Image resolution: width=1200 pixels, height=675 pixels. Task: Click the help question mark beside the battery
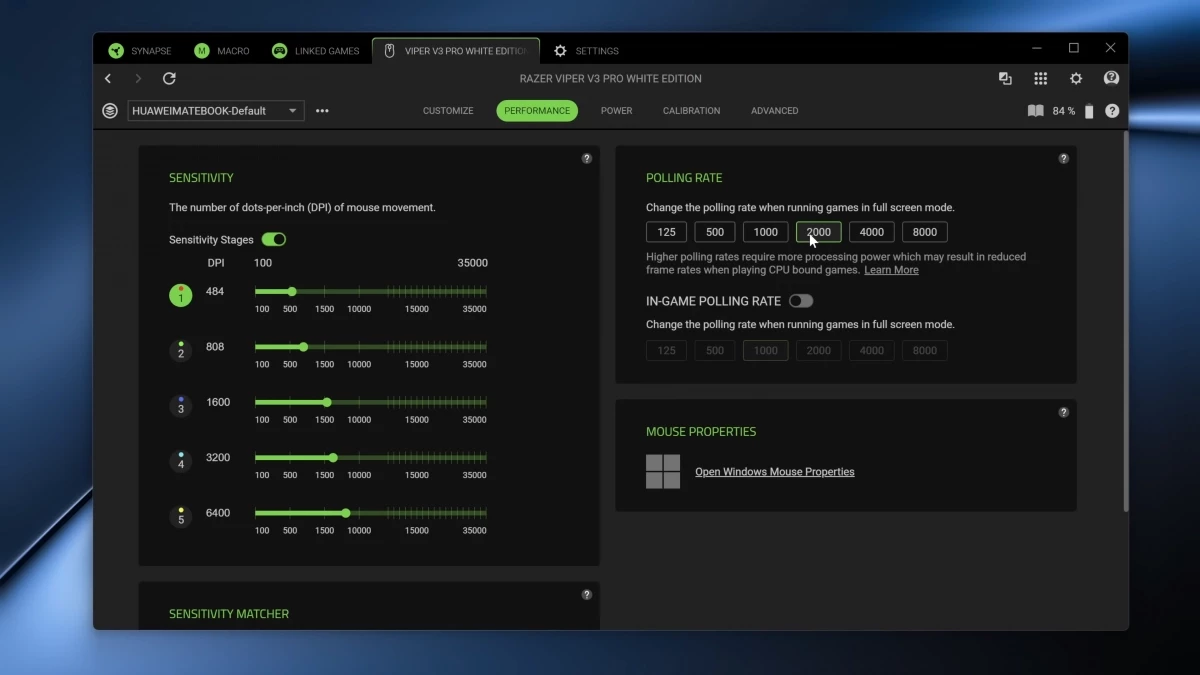(x=1112, y=111)
